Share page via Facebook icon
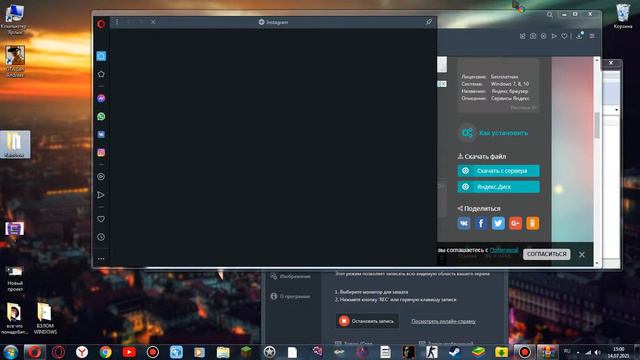 pyautogui.click(x=481, y=223)
